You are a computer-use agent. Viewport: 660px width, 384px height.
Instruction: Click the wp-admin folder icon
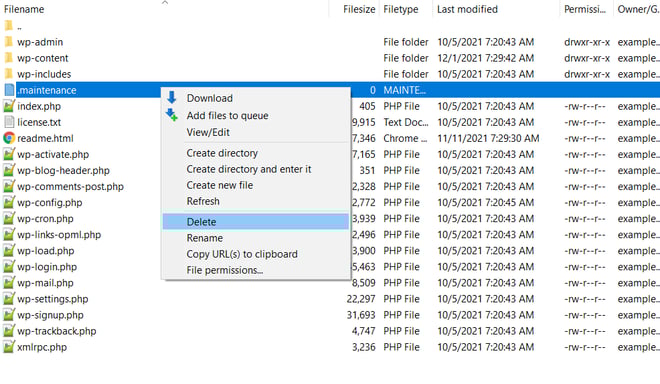(x=9, y=42)
